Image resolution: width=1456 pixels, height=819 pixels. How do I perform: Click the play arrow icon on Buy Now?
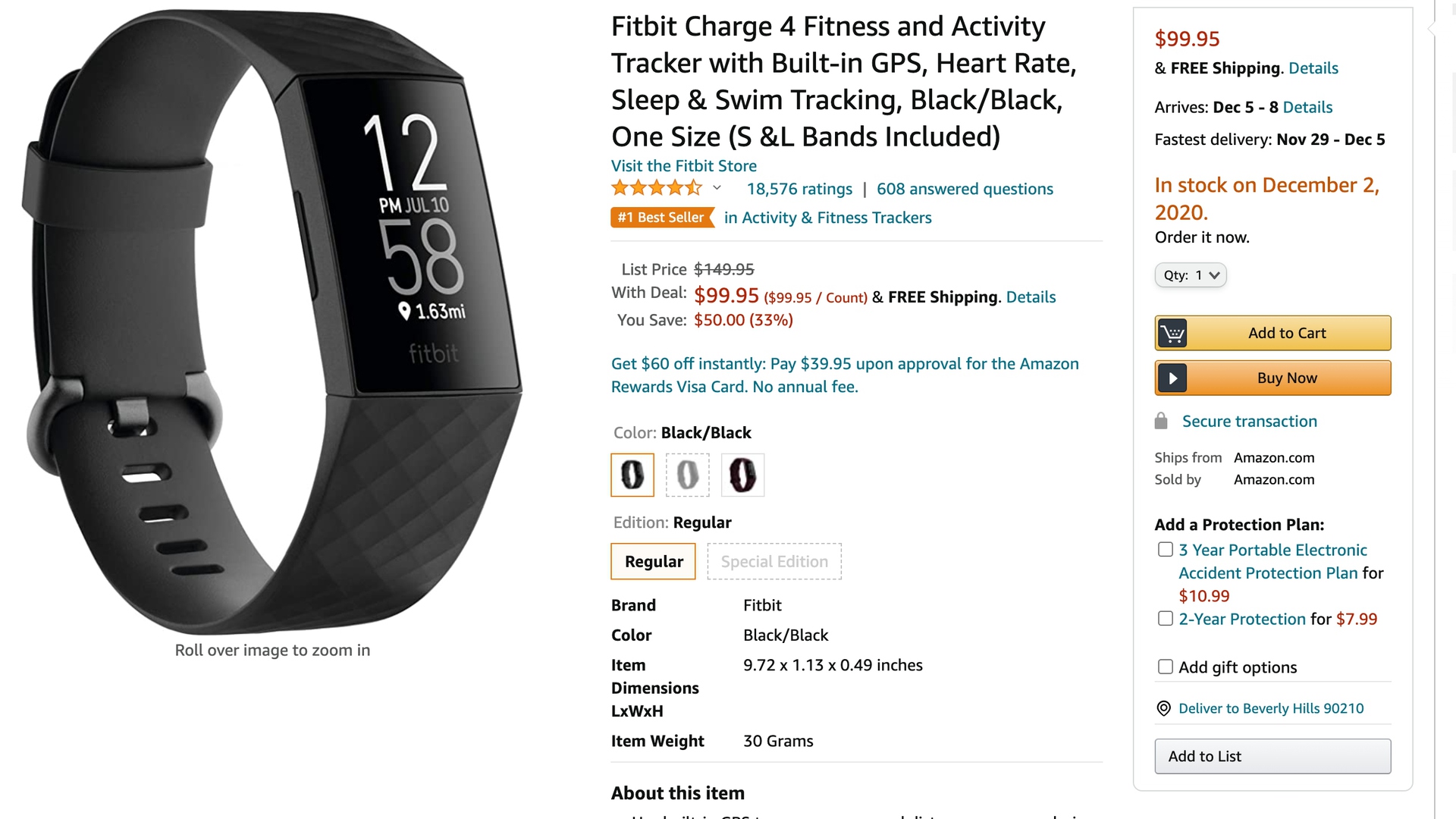(1172, 378)
